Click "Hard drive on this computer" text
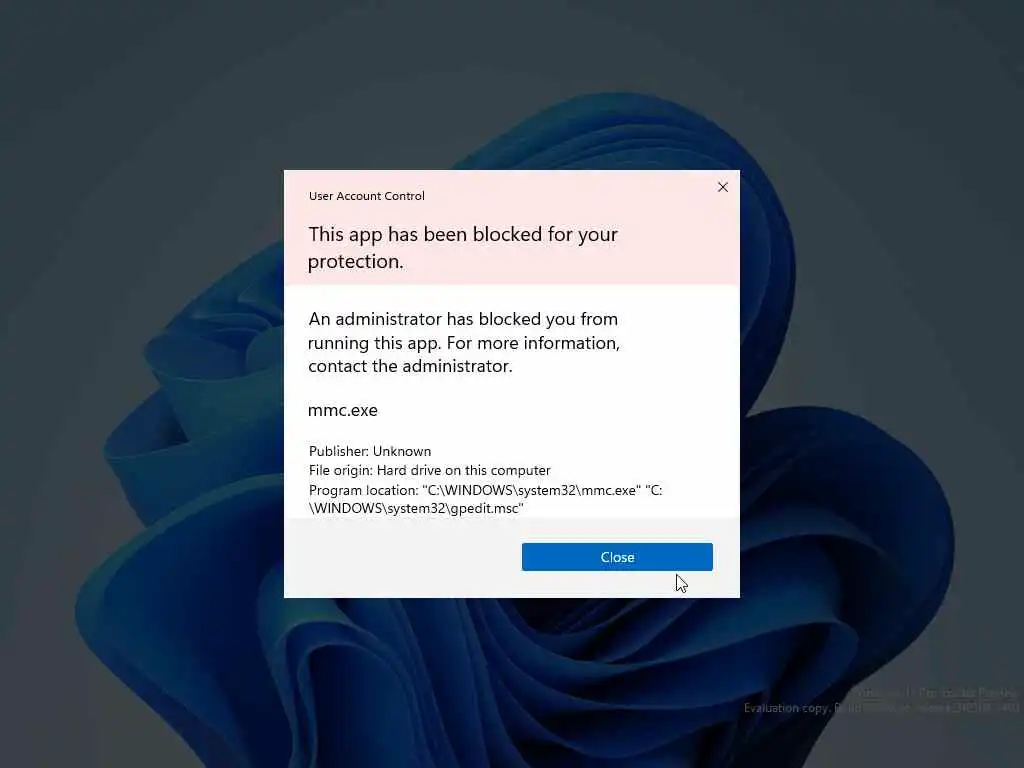Screen dimensions: 1024x768 pos(464,470)
